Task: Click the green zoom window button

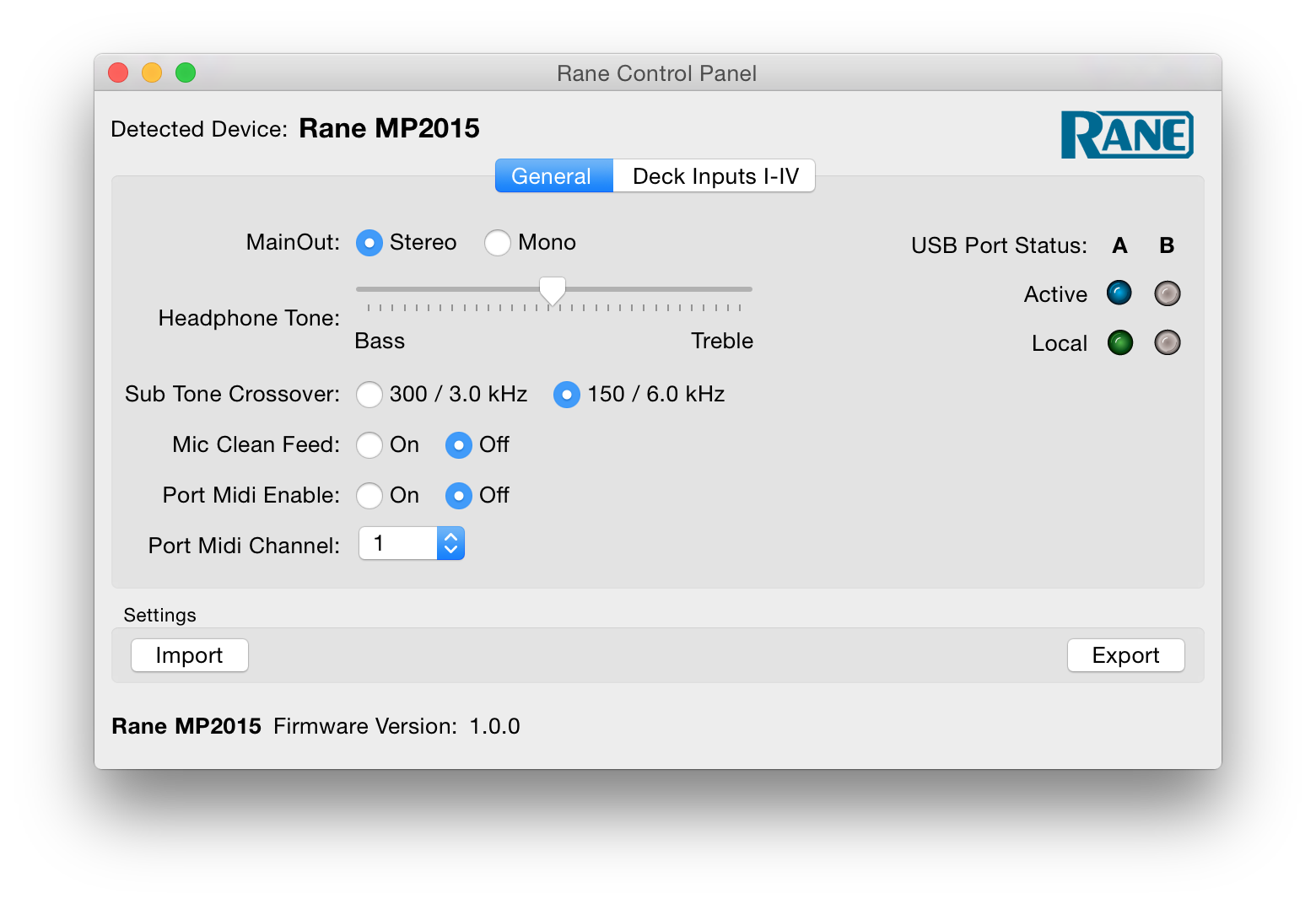Action: point(186,73)
